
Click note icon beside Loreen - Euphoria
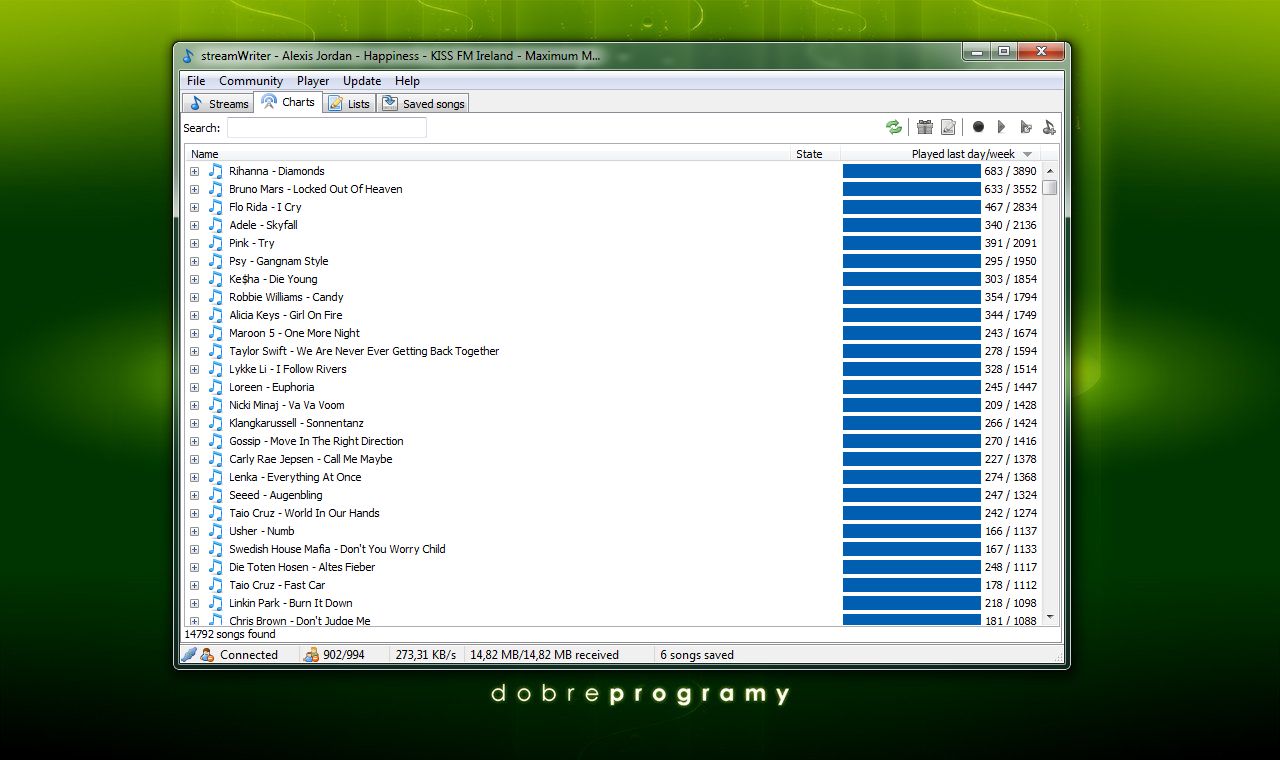[216, 387]
